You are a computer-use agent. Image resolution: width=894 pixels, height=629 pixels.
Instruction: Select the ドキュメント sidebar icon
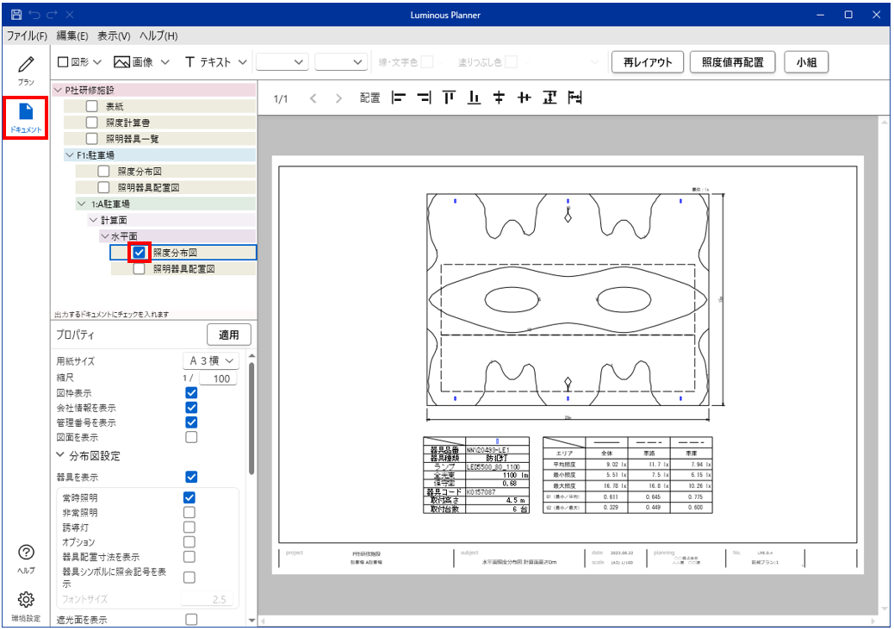point(26,117)
